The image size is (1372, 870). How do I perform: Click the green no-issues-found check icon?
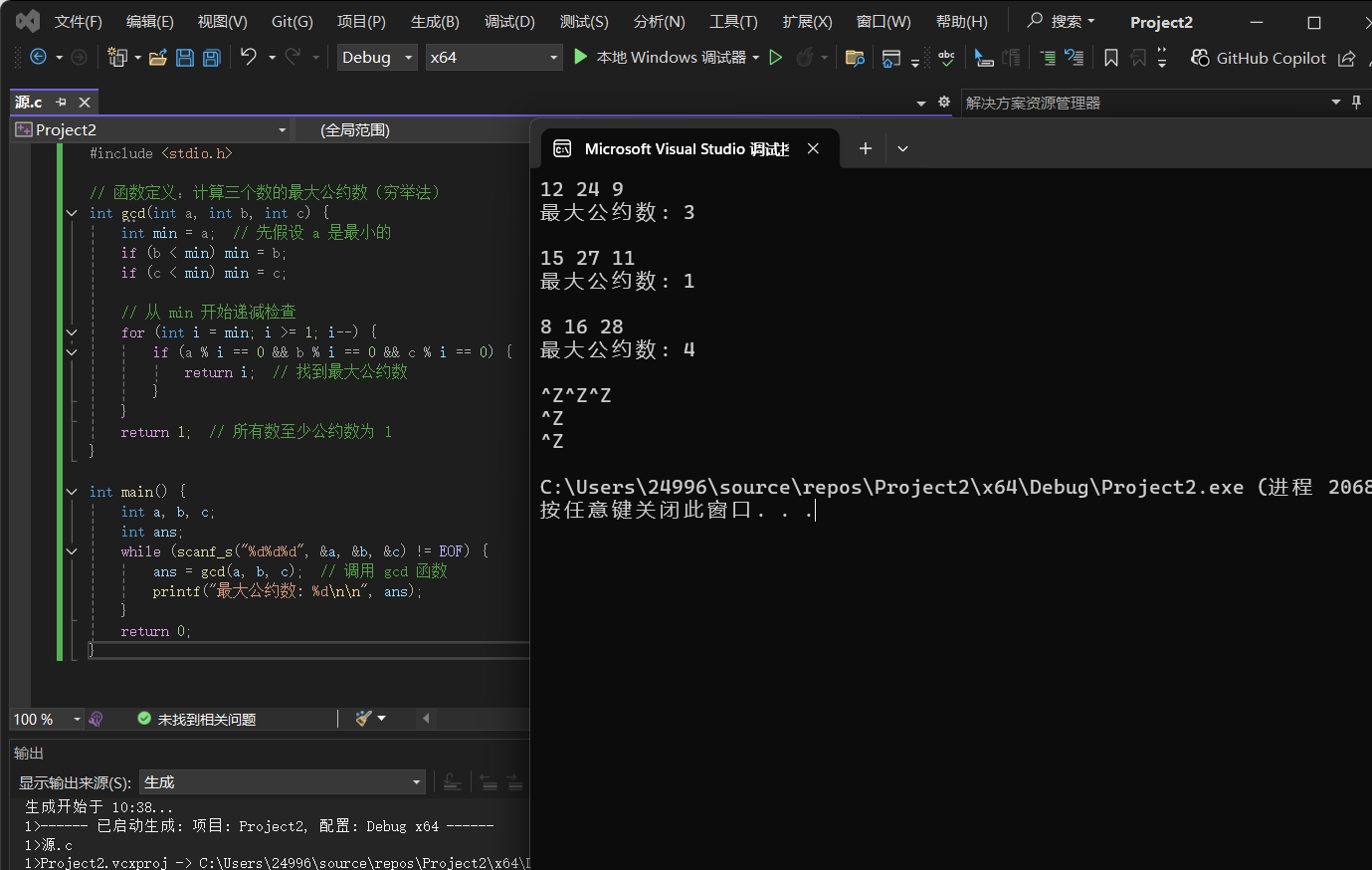(144, 719)
